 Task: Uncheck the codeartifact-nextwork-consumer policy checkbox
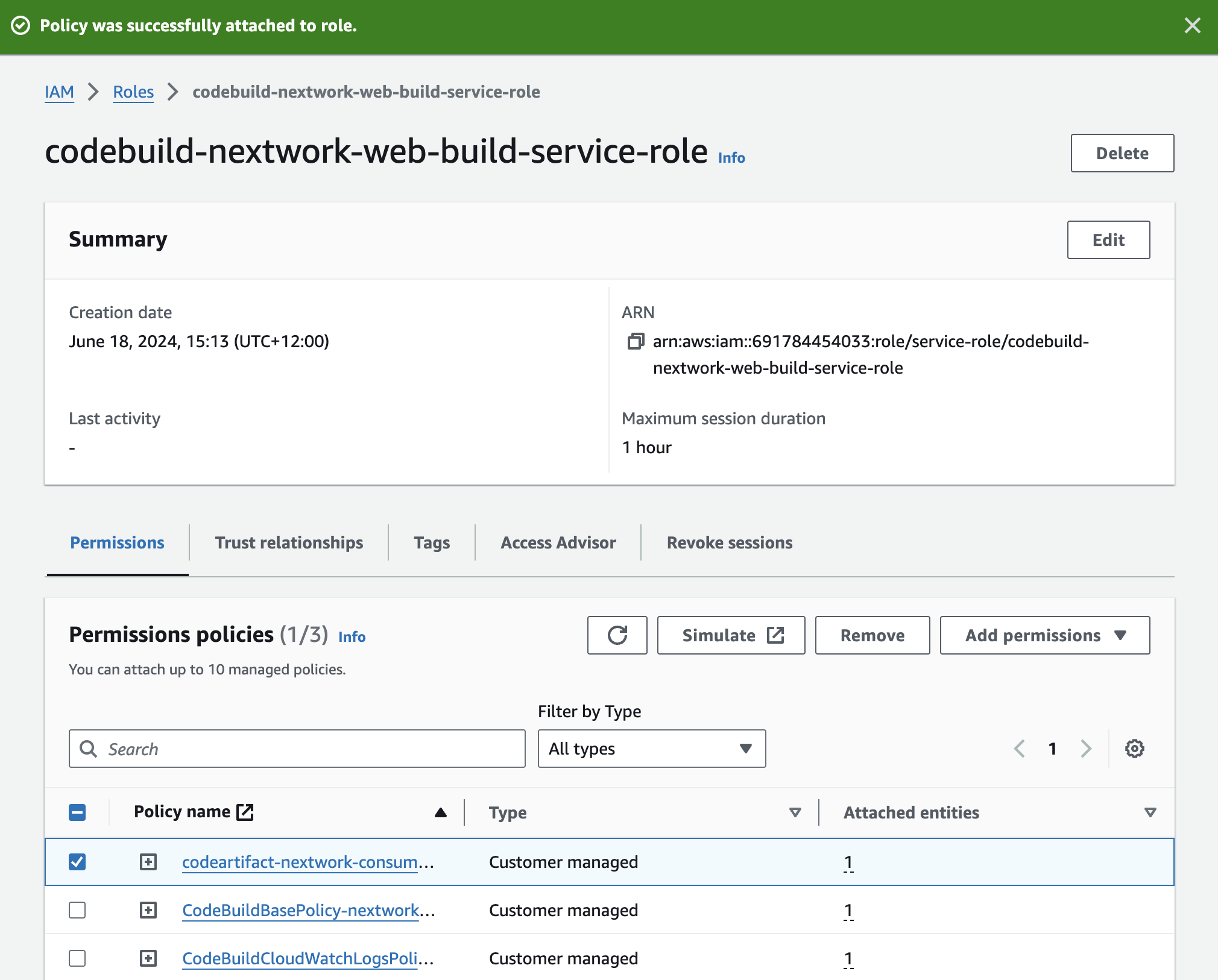pos(77,862)
